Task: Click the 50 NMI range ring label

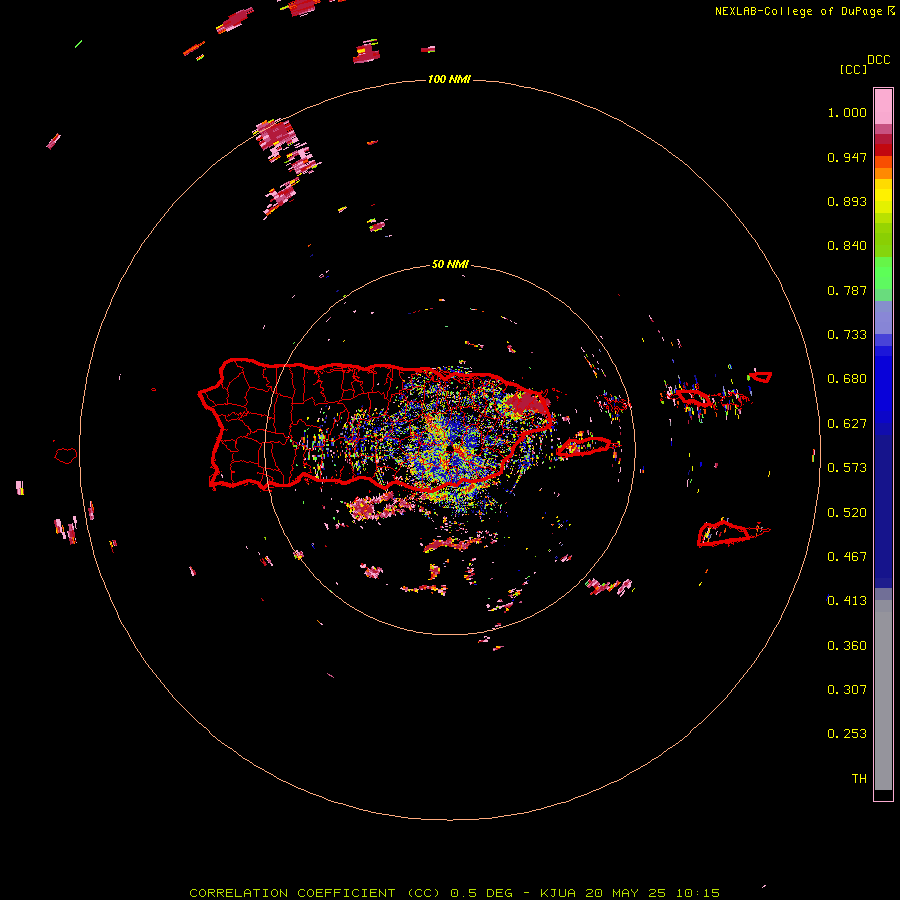Action: pyautogui.click(x=450, y=265)
